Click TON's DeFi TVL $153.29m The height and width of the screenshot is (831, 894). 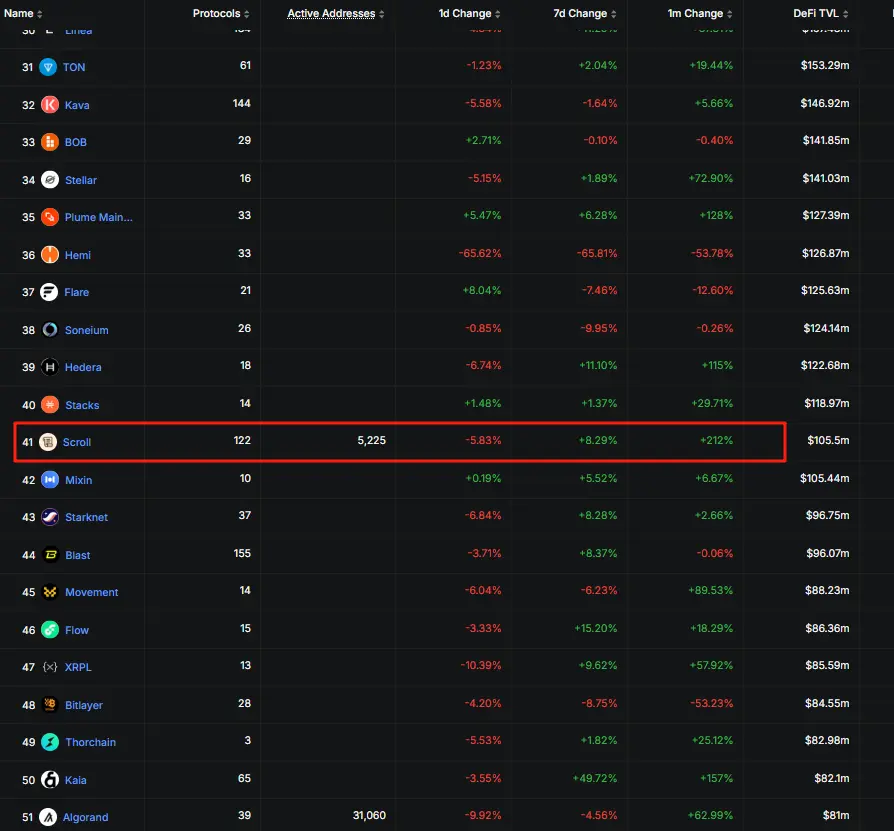[x=825, y=65]
